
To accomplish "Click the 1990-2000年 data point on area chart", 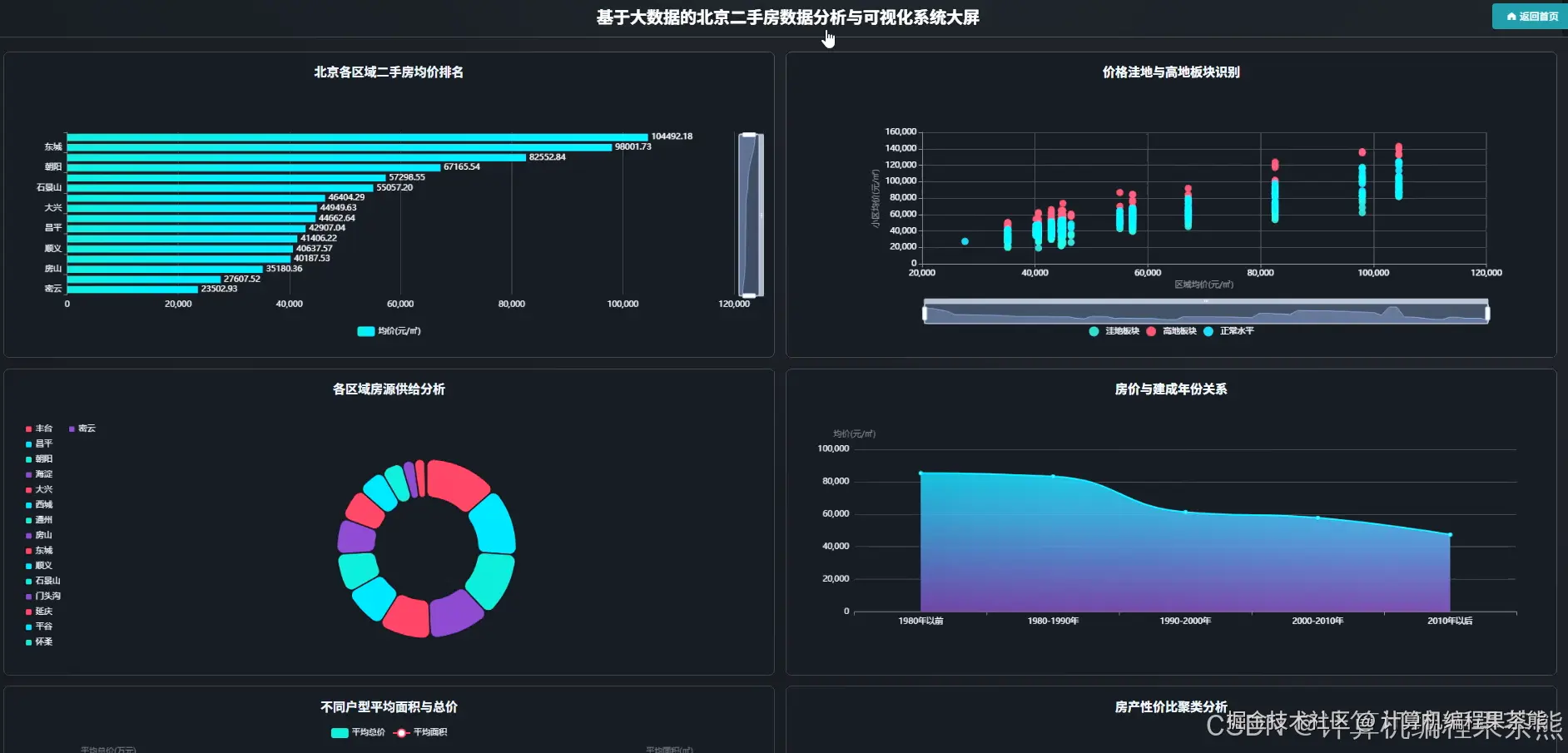I will tap(1185, 512).
